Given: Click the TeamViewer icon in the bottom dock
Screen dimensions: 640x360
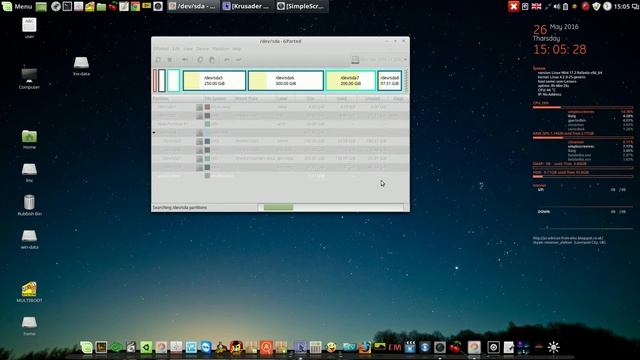Looking at the screenshot, I should (x=205, y=347).
